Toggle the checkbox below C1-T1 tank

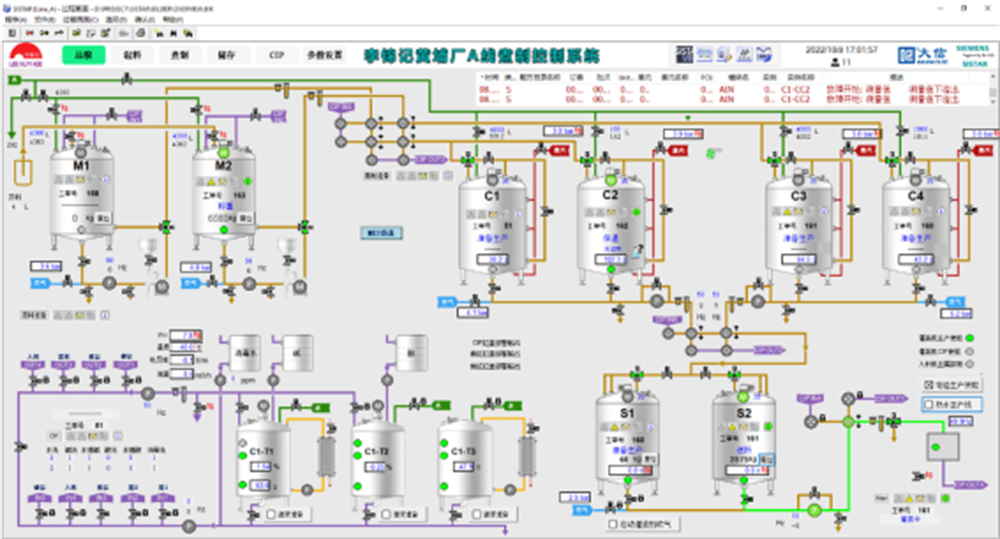coord(272,514)
